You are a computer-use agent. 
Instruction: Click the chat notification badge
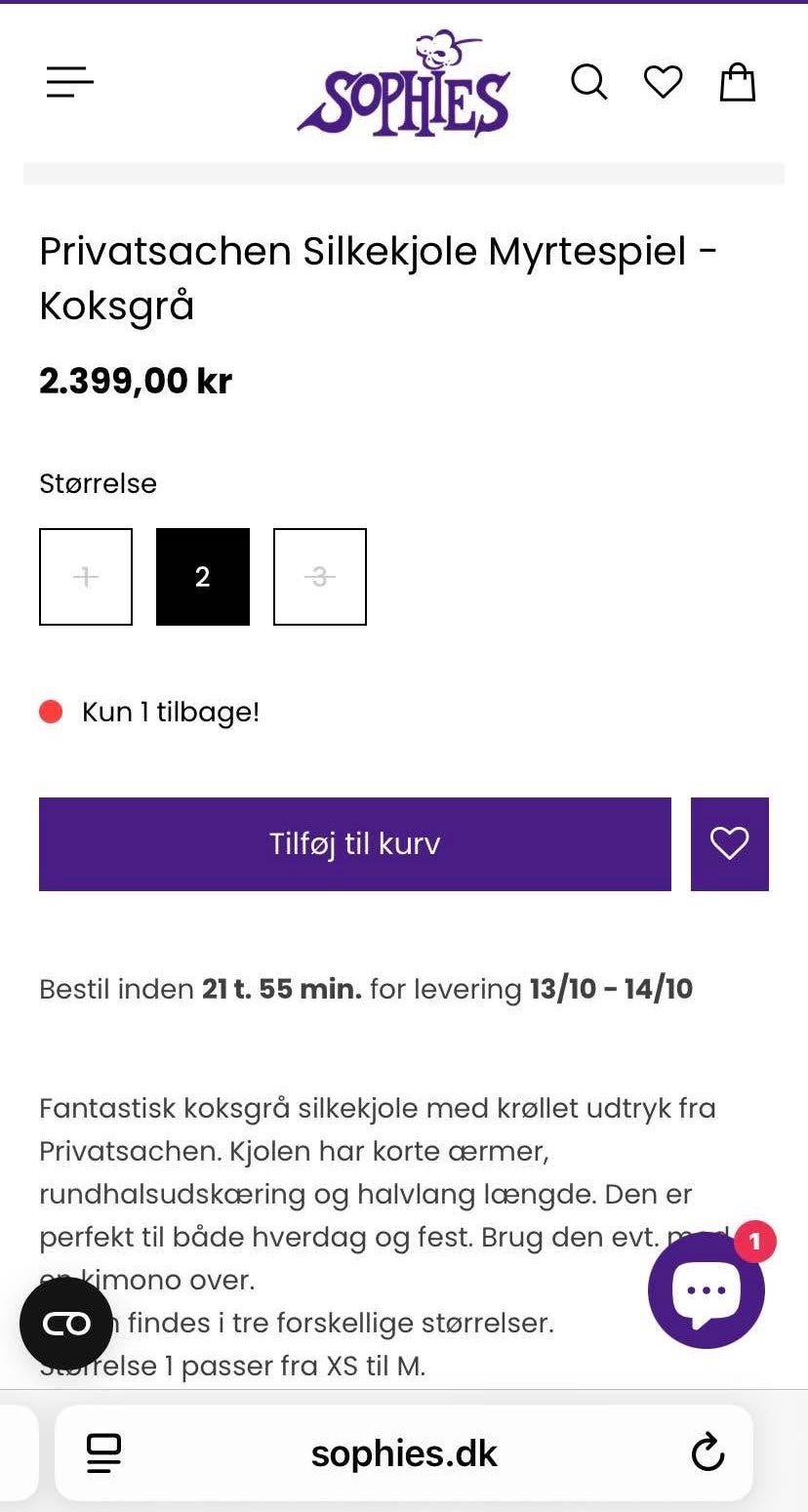tap(754, 1242)
